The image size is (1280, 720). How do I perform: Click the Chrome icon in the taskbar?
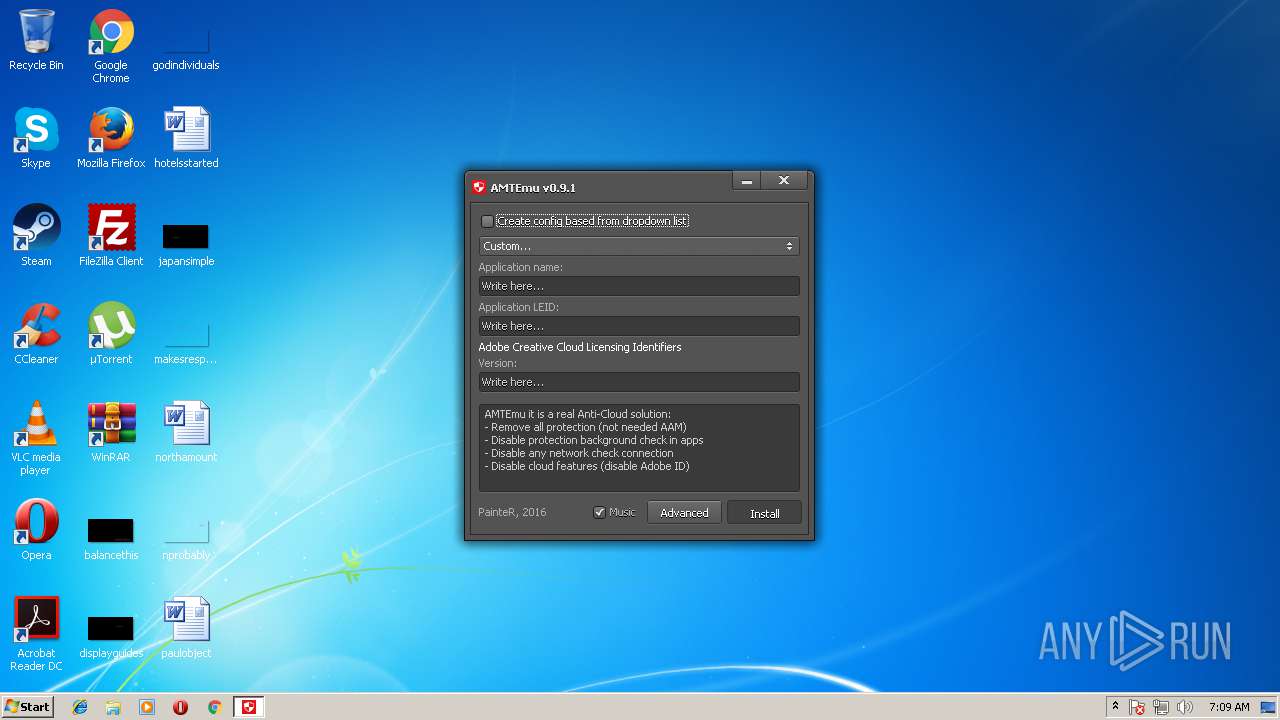coord(214,707)
